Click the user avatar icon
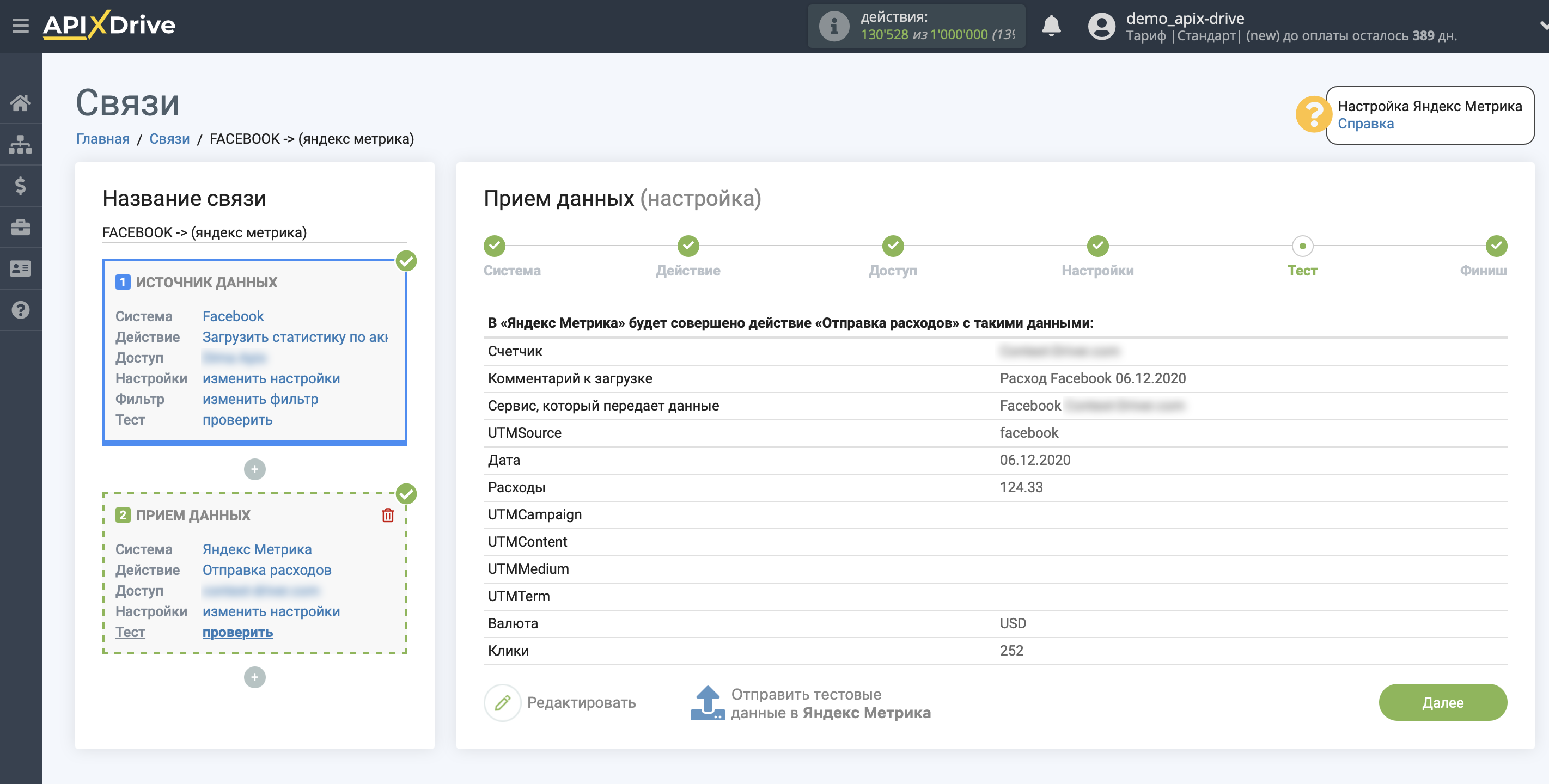 click(1101, 26)
